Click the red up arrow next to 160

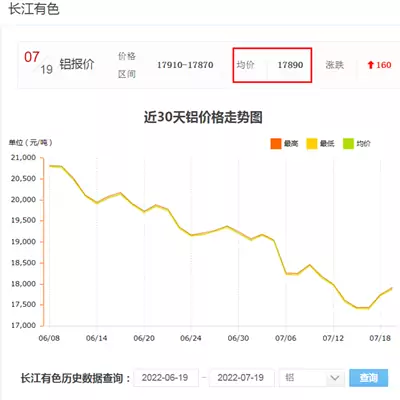[x=371, y=65]
